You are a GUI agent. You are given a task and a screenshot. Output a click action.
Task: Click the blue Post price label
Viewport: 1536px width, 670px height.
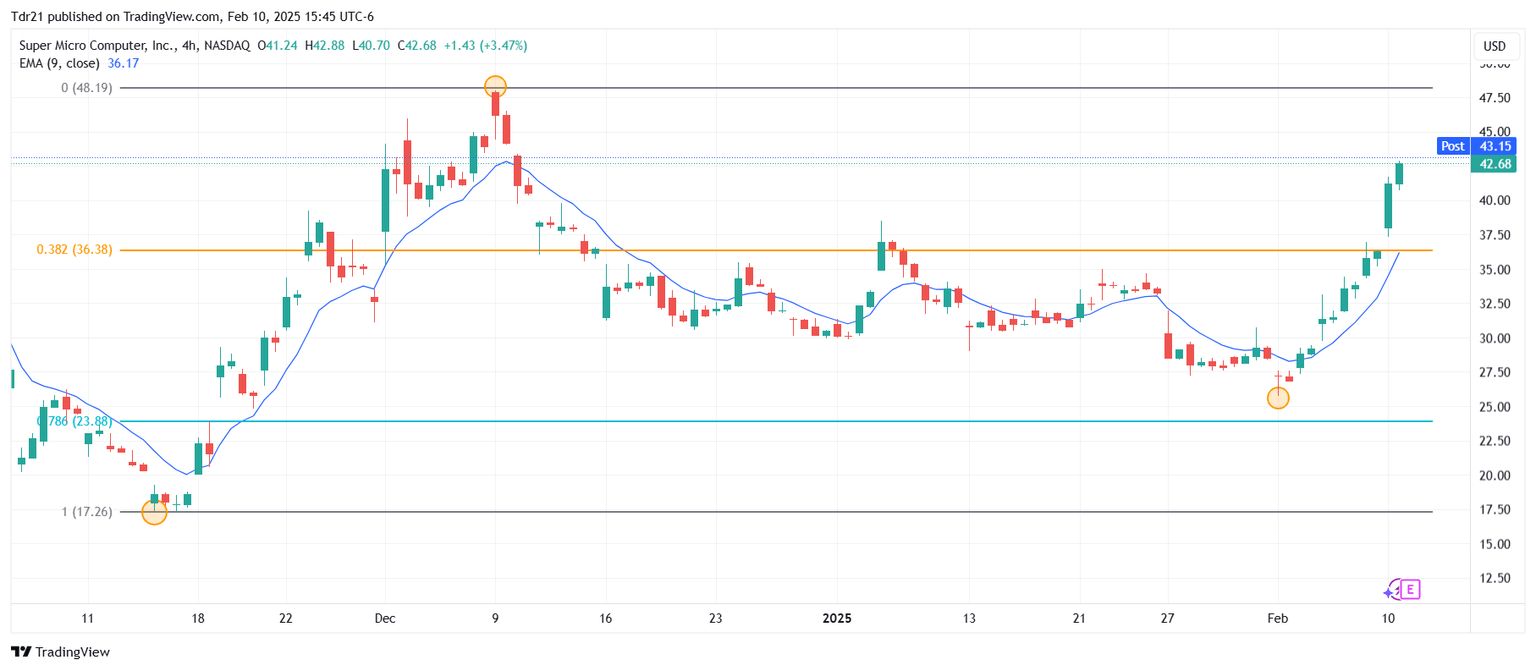click(x=1453, y=146)
